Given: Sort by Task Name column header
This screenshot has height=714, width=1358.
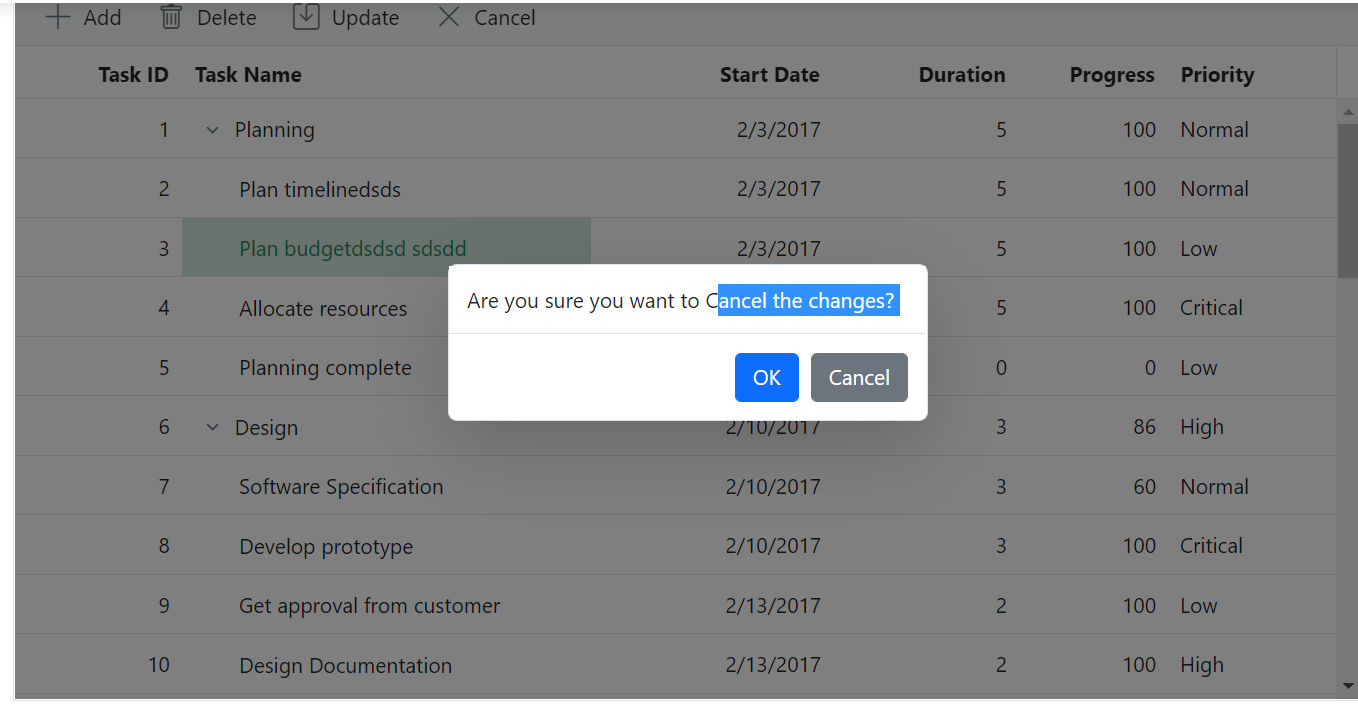Looking at the screenshot, I should coord(248,75).
